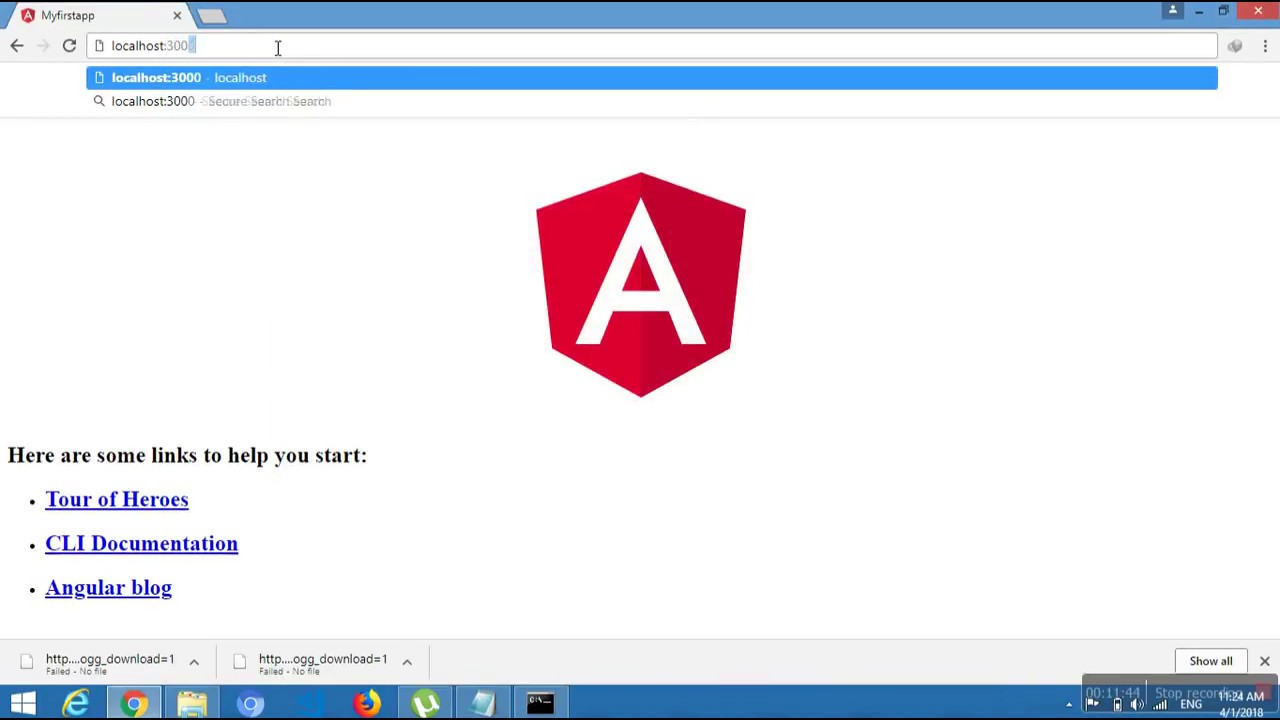Choose the 'localhost:3000' search suggestion

[652, 101]
